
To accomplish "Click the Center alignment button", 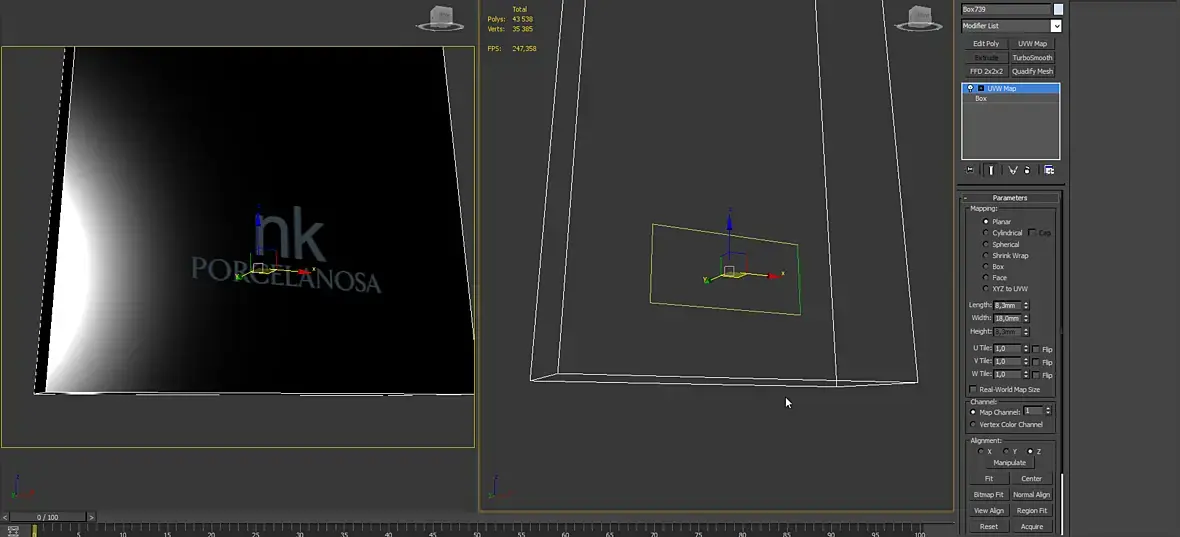I will click(x=1032, y=479).
